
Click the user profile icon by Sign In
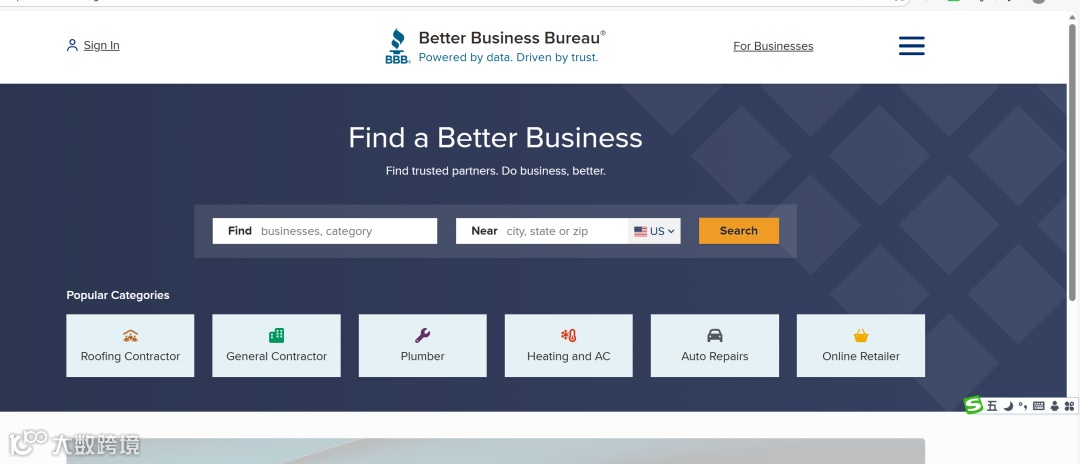pyautogui.click(x=72, y=45)
